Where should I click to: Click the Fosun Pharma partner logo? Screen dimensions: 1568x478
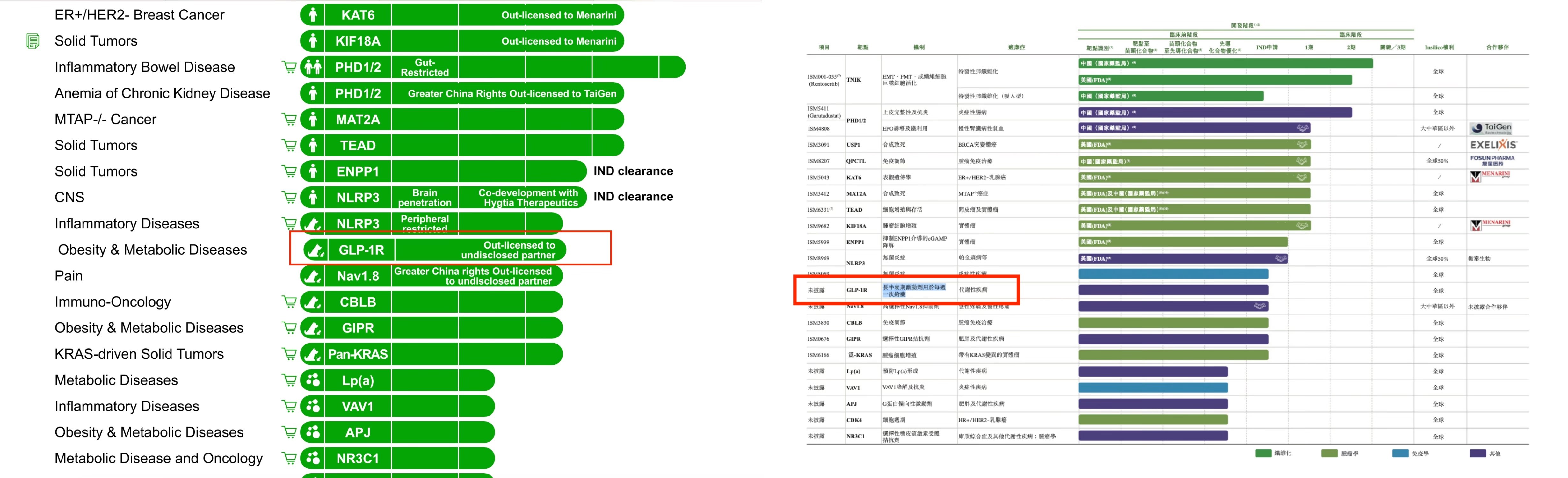(x=1492, y=160)
